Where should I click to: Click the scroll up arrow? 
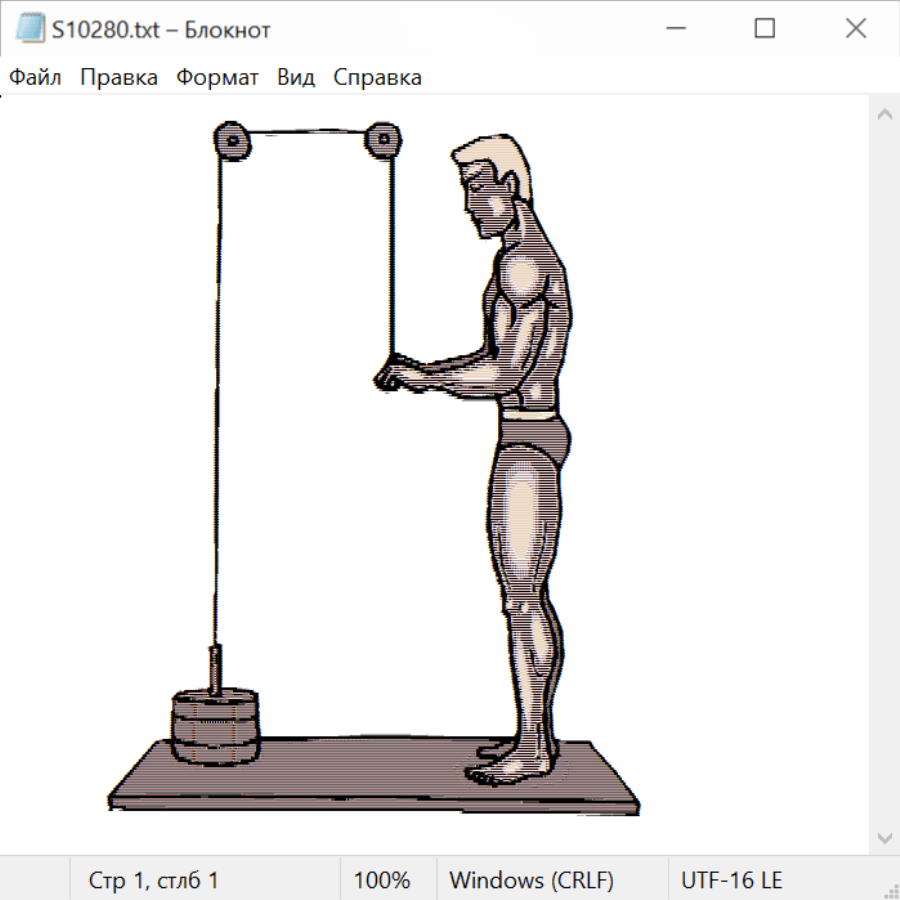click(884, 114)
